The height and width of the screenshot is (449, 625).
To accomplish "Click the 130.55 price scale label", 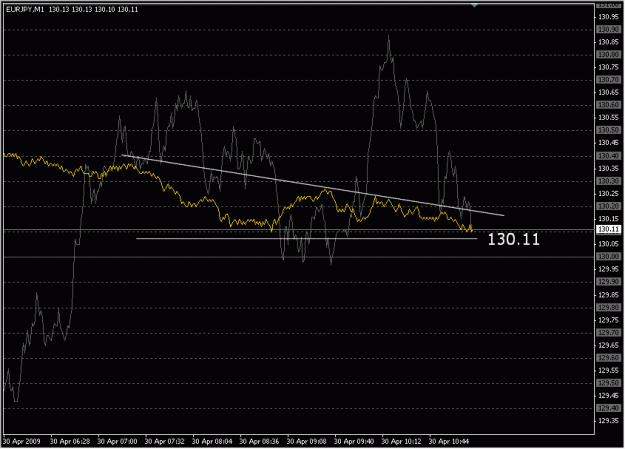I will point(609,118).
